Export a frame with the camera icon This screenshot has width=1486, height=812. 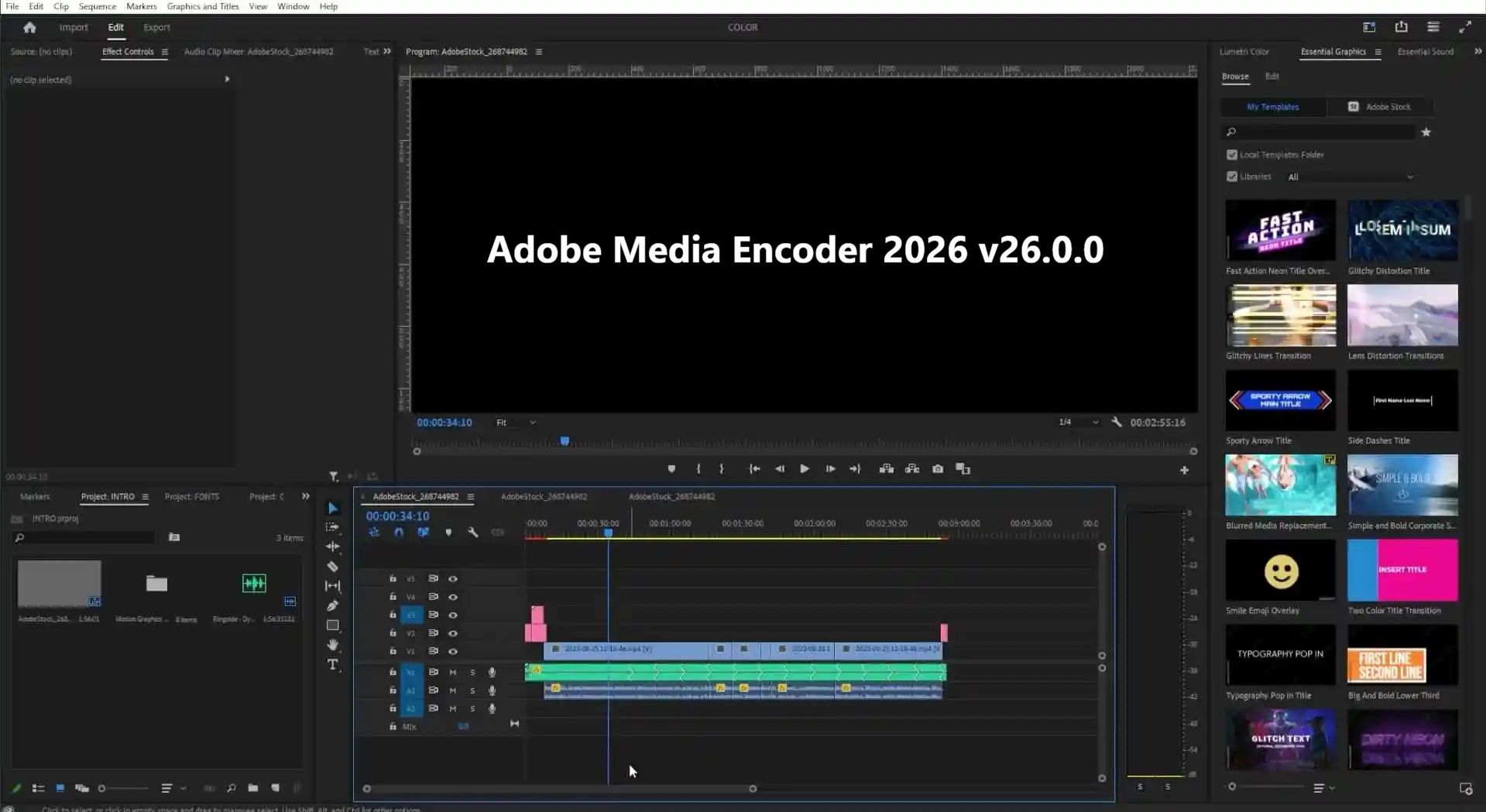click(x=937, y=468)
